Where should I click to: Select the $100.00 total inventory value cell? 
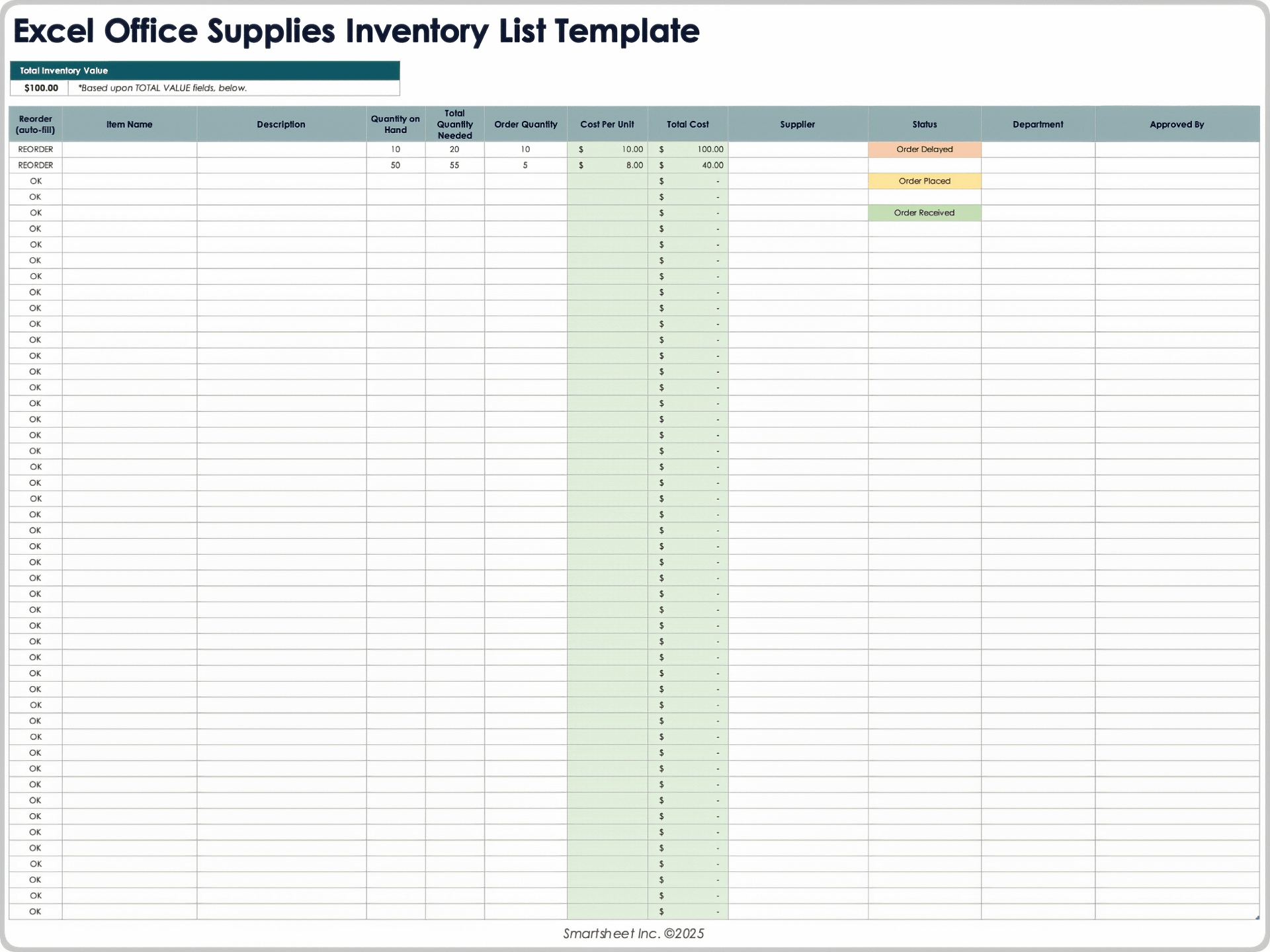click(x=40, y=87)
